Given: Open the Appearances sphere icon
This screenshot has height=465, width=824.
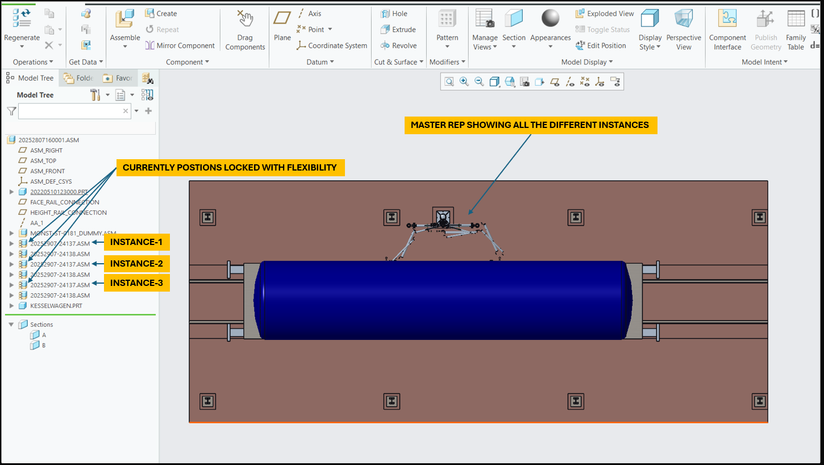Looking at the screenshot, I should (x=550, y=19).
